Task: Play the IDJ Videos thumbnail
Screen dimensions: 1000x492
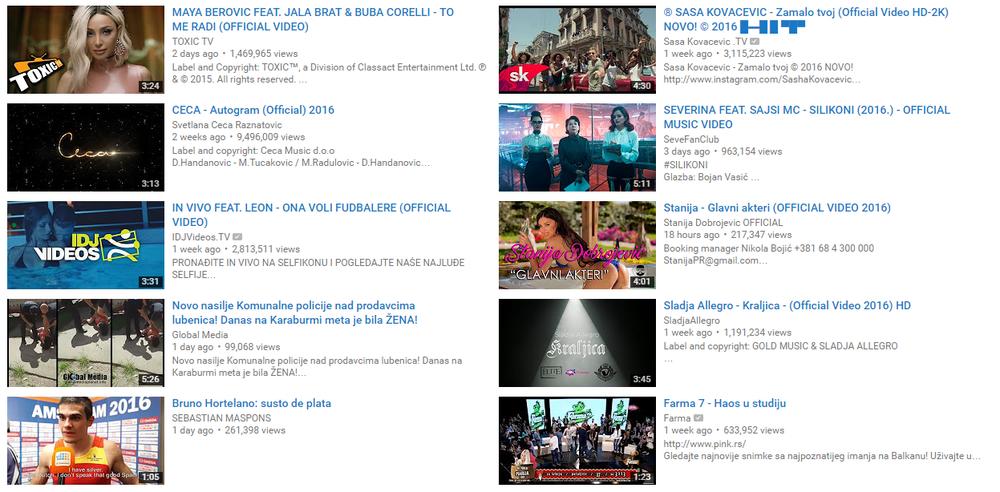Action: [86, 245]
